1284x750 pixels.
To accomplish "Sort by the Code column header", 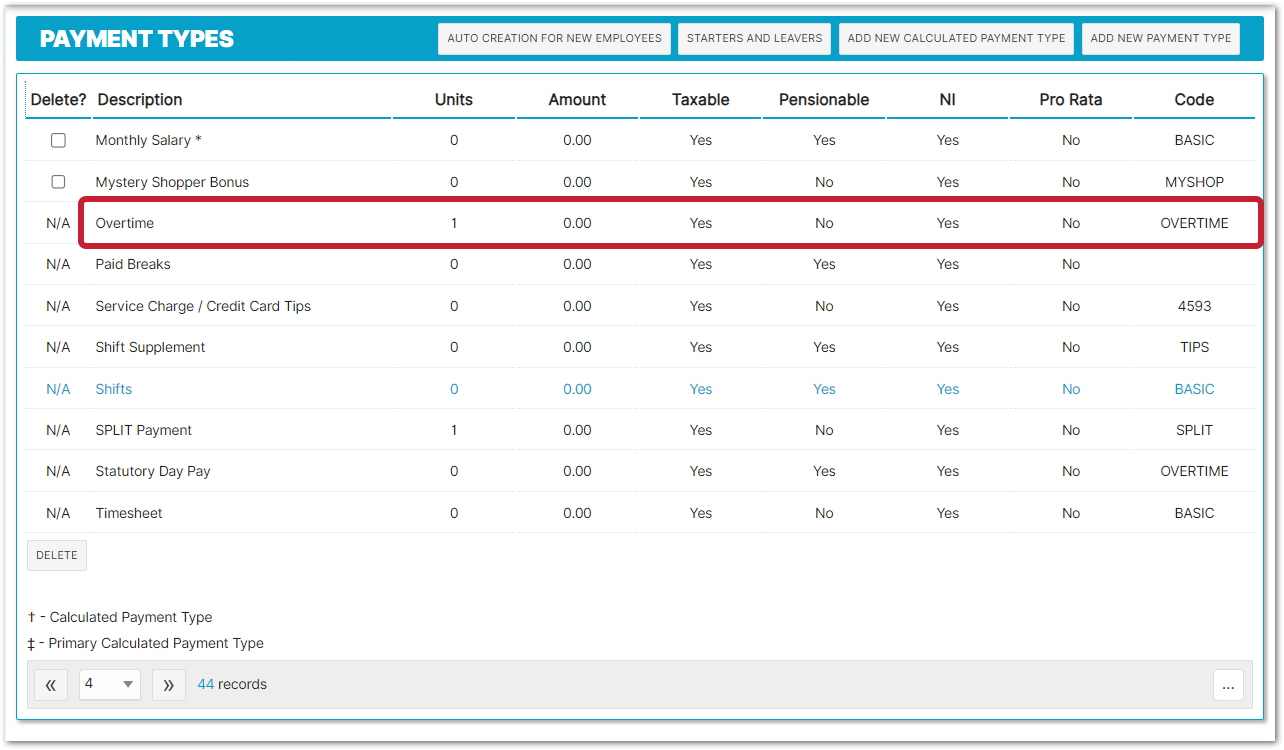I will click(x=1194, y=100).
